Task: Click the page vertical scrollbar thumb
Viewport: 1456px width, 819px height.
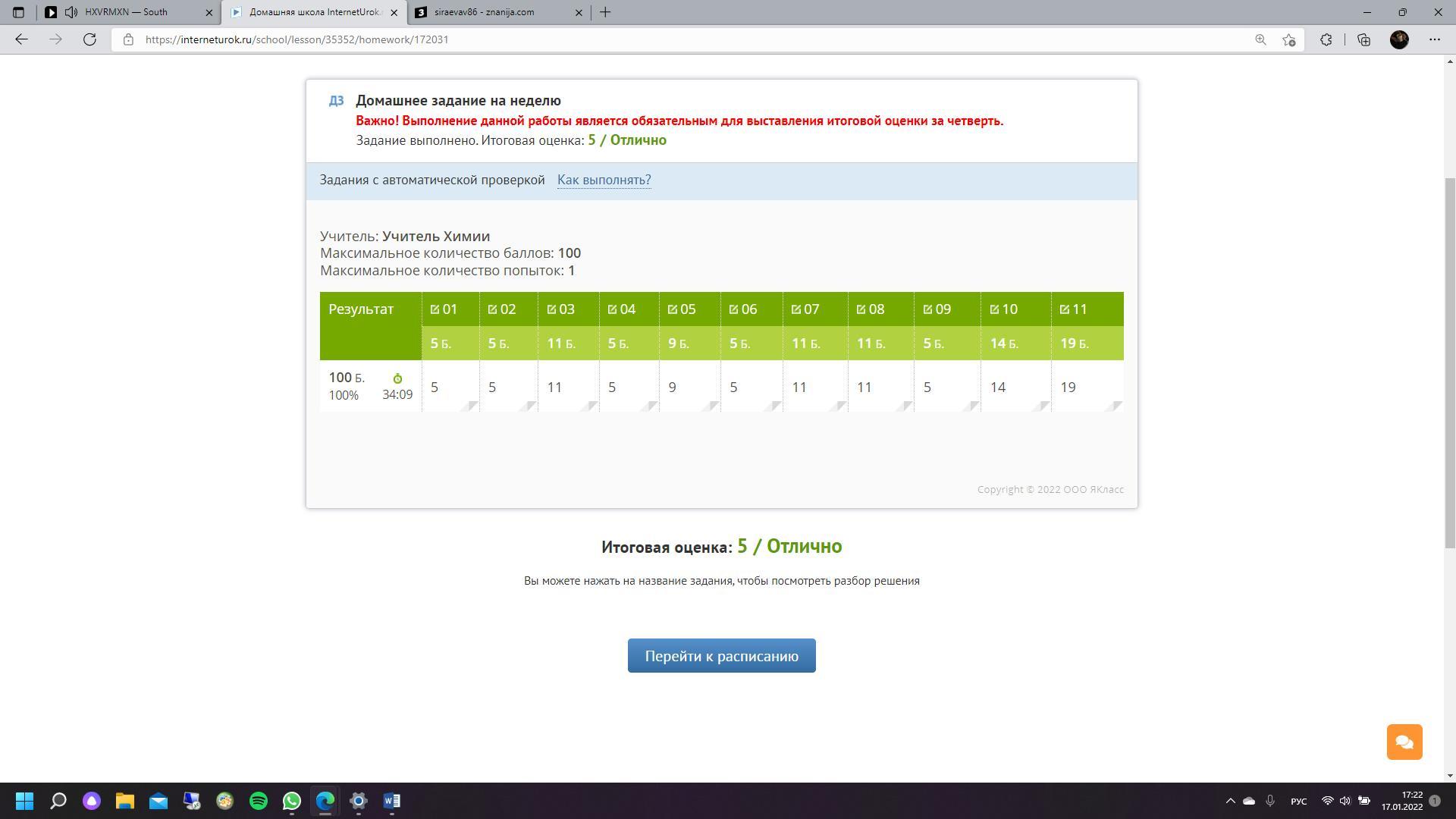Action: [1450, 364]
